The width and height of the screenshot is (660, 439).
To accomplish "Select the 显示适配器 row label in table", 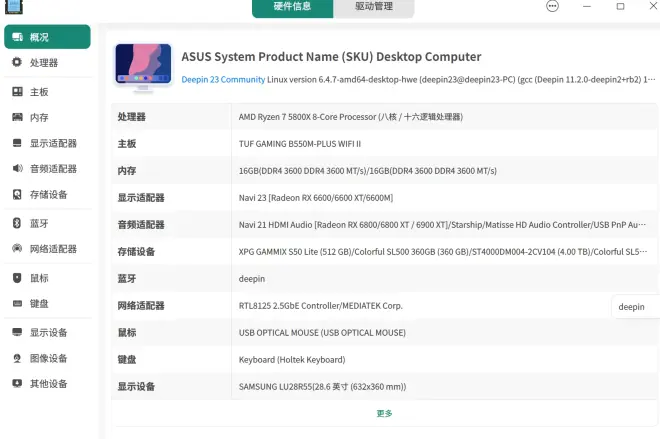I will click(141, 198).
